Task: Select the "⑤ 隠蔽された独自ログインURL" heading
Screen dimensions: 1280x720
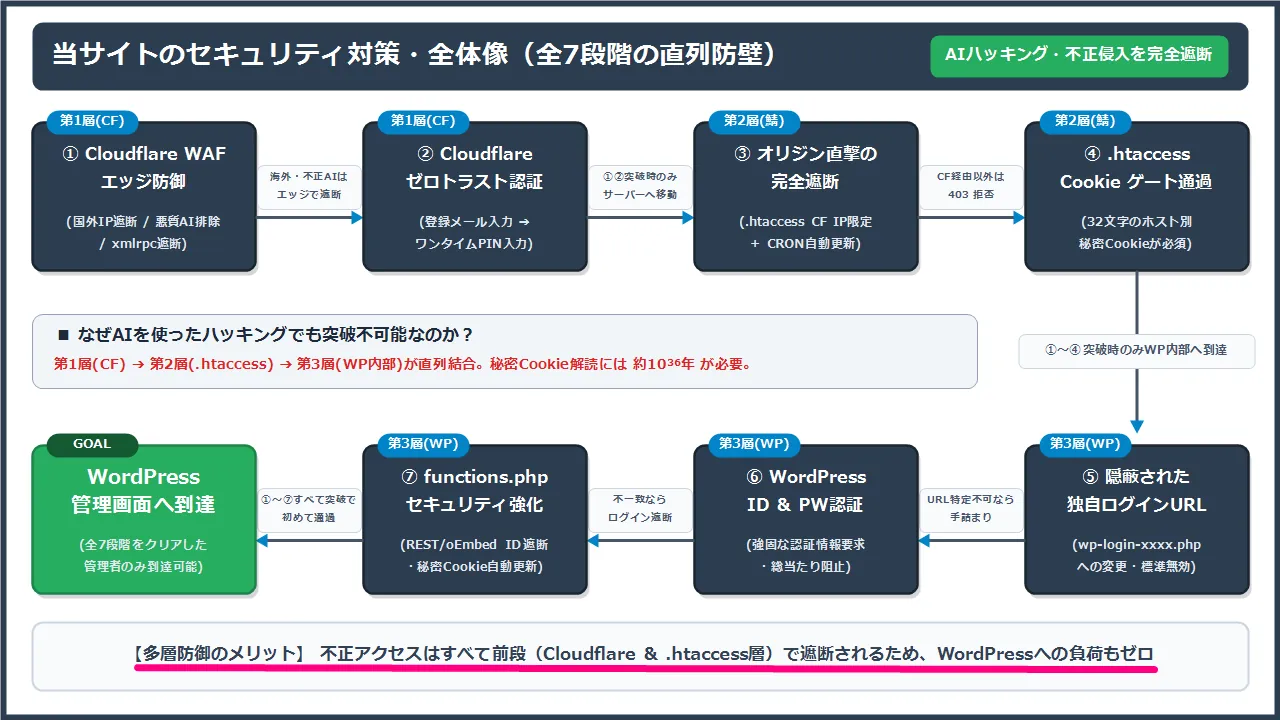Action: 1136,490
